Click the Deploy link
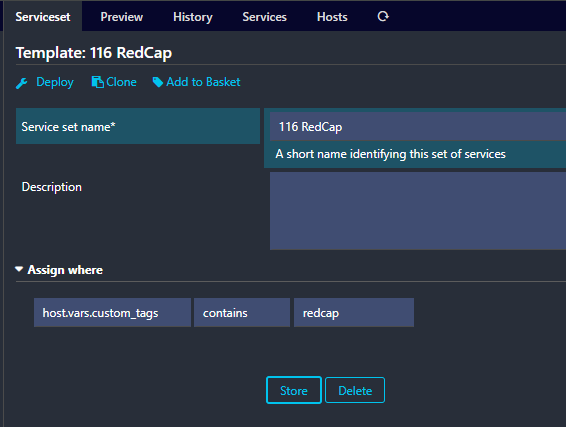Screen dimensions: 566x427 coord(55,82)
